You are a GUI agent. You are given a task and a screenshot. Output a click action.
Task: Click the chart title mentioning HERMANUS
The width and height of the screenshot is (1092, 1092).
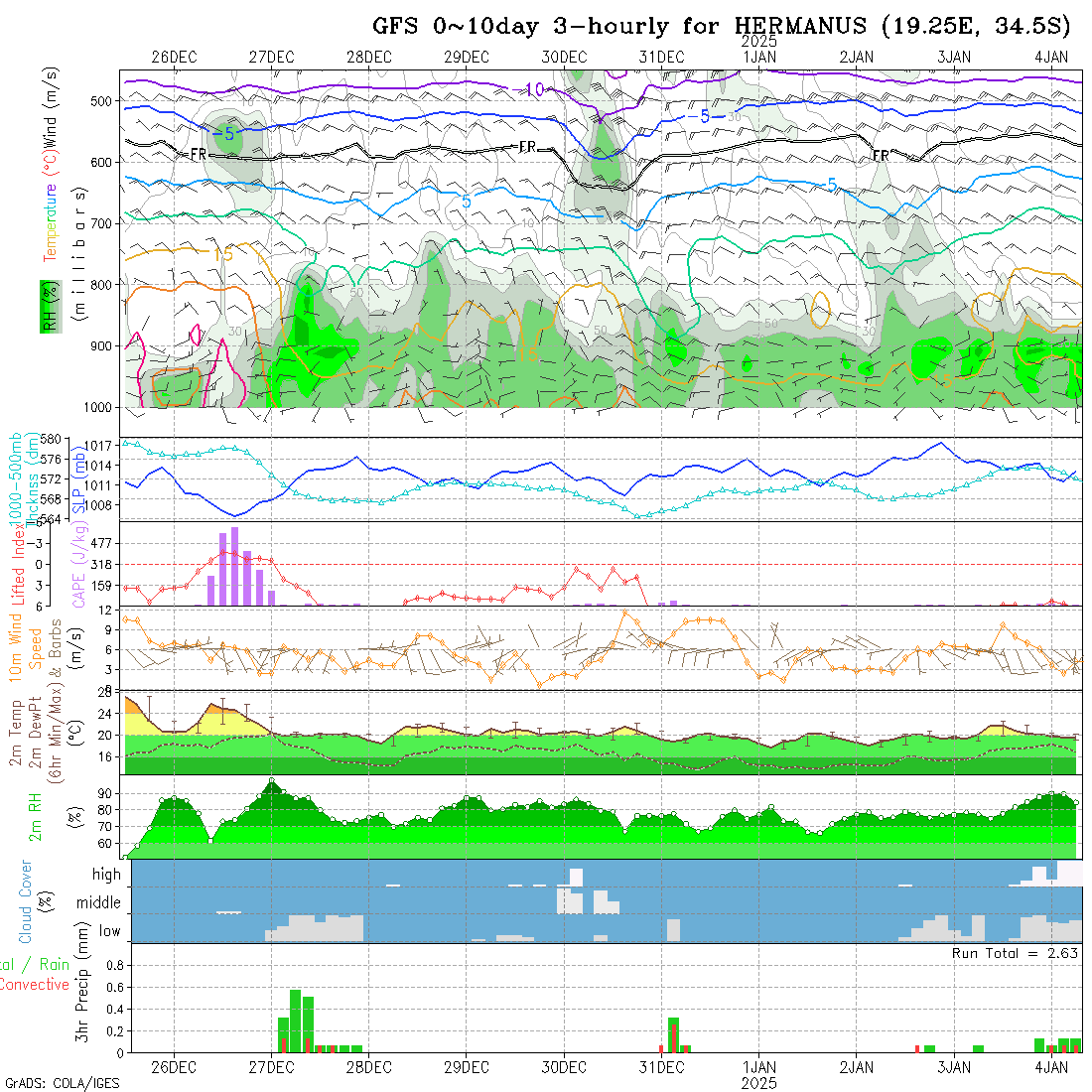pos(721,27)
